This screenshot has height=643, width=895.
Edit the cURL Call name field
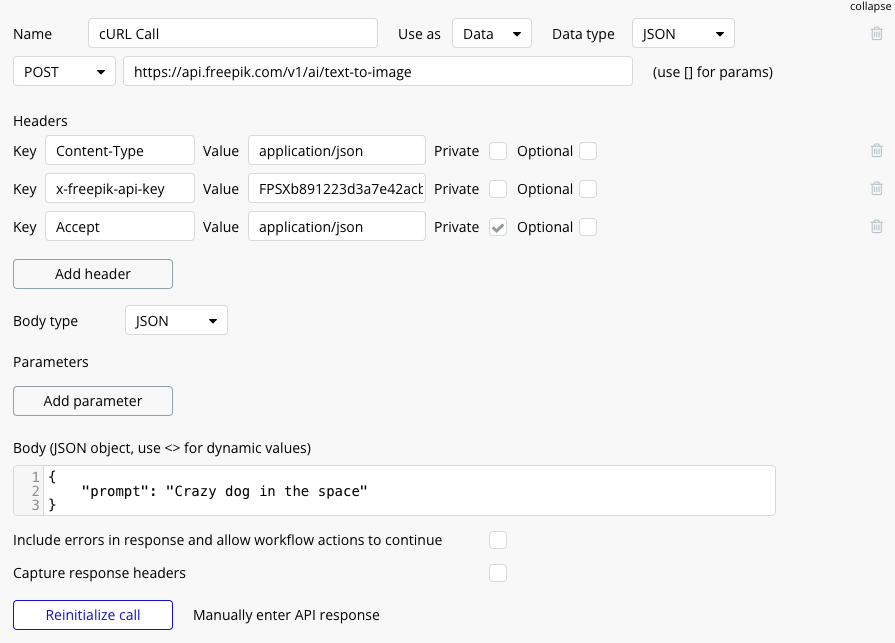[x=232, y=33]
